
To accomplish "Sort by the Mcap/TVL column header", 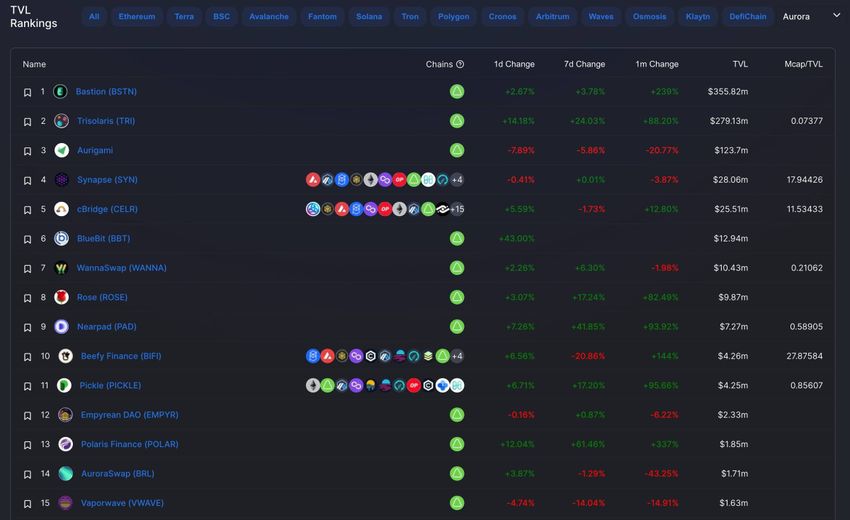I will (803, 64).
